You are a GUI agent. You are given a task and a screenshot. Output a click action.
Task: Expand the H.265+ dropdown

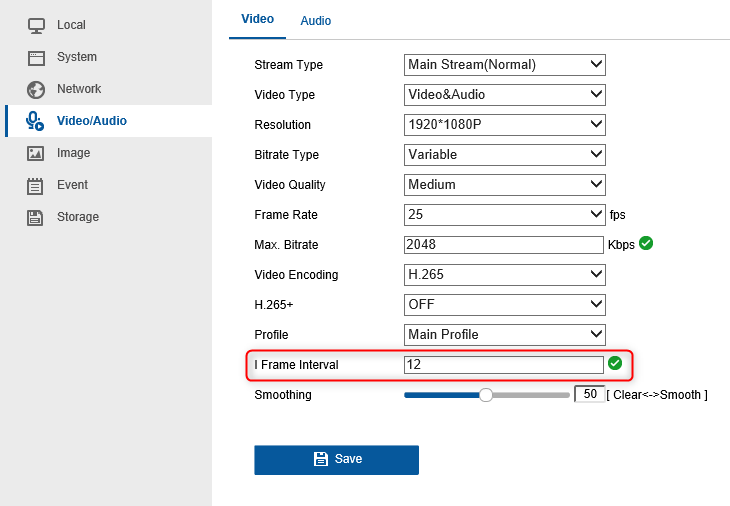(x=505, y=305)
